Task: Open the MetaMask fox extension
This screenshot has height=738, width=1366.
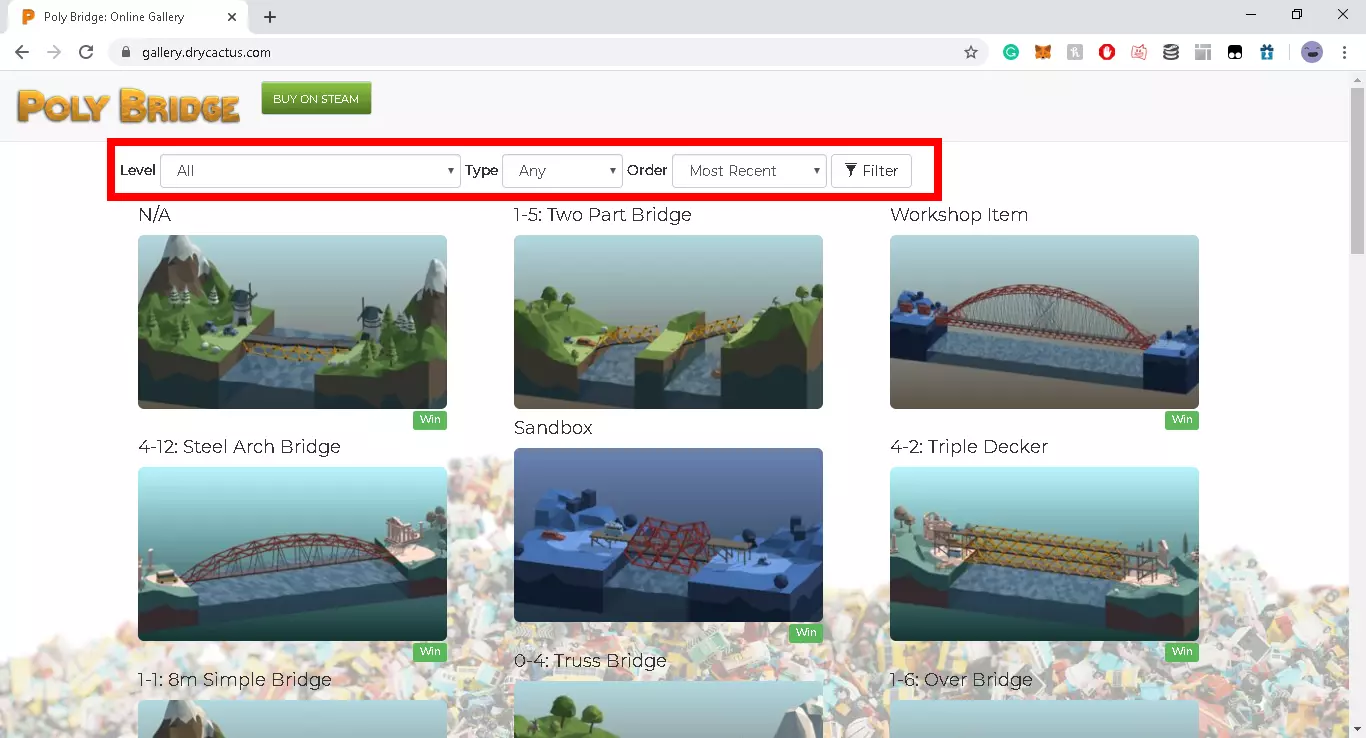Action: (x=1043, y=52)
